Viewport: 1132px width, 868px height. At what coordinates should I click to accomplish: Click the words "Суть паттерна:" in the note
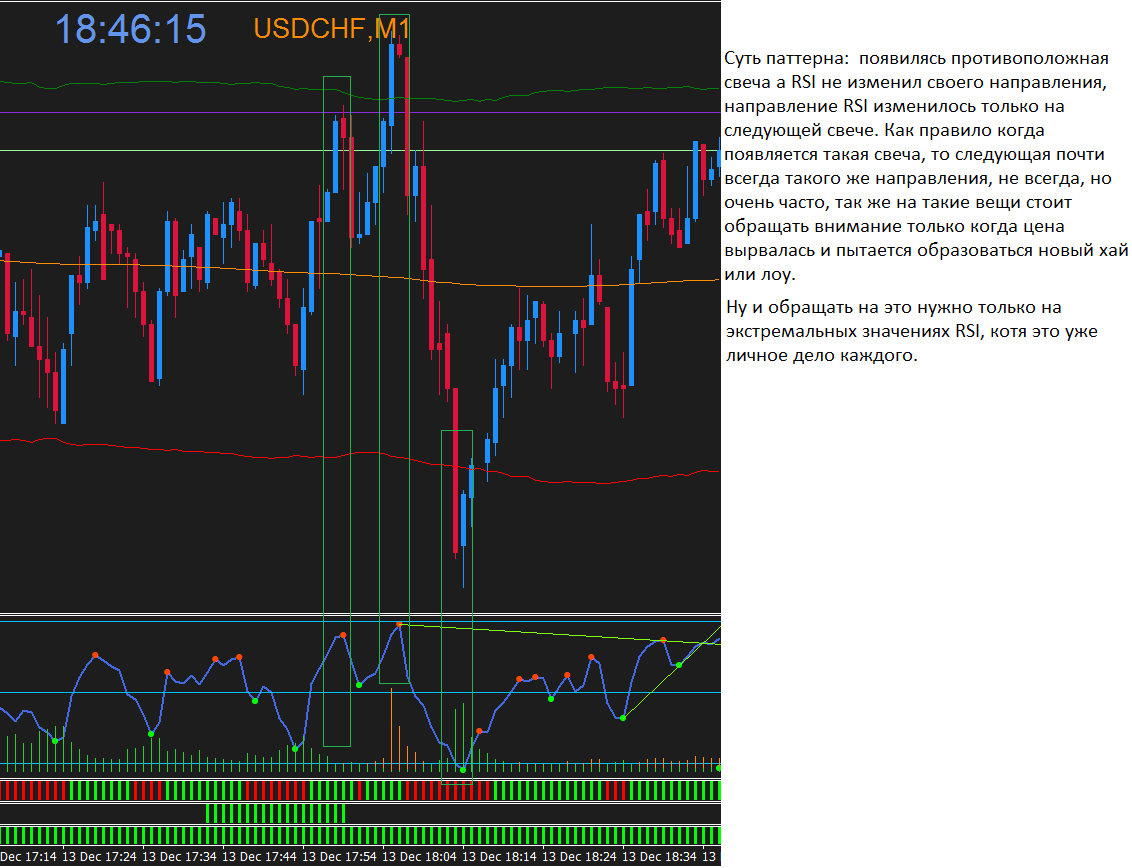coord(787,58)
